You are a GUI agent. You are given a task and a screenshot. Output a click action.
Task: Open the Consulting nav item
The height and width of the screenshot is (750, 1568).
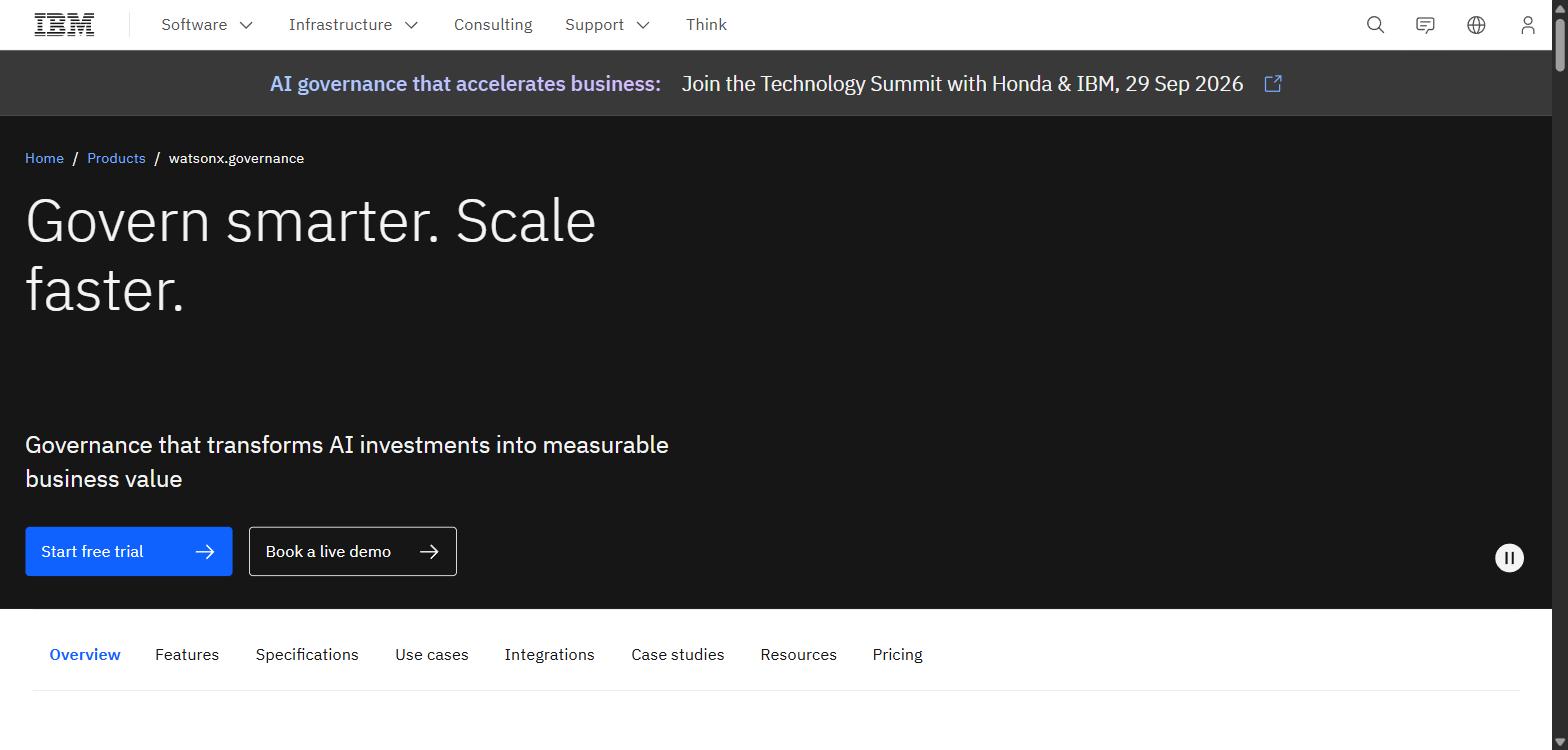coord(493,25)
